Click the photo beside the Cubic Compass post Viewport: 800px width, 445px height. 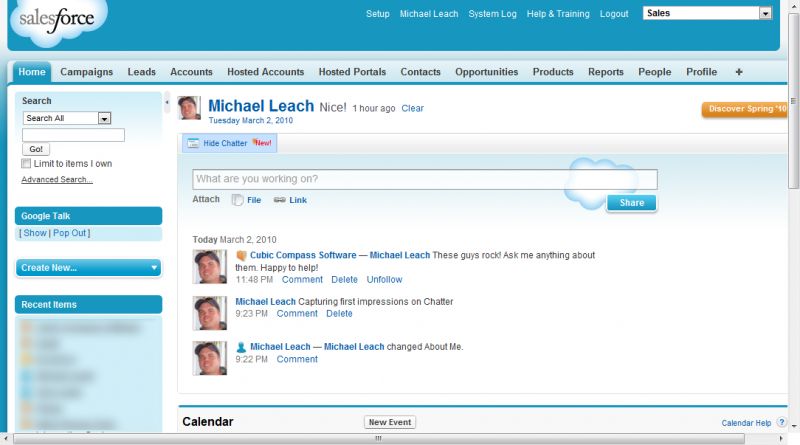pos(210,266)
